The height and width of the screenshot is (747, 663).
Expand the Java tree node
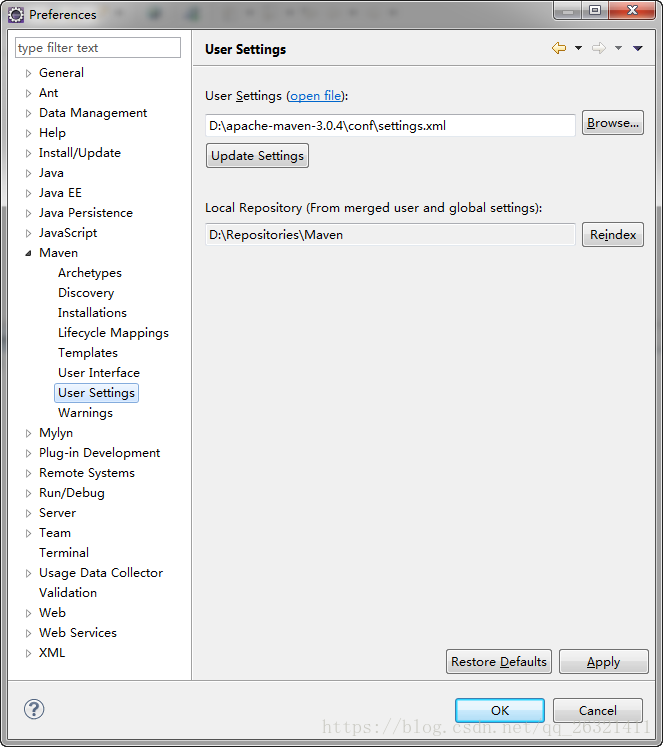(28, 173)
